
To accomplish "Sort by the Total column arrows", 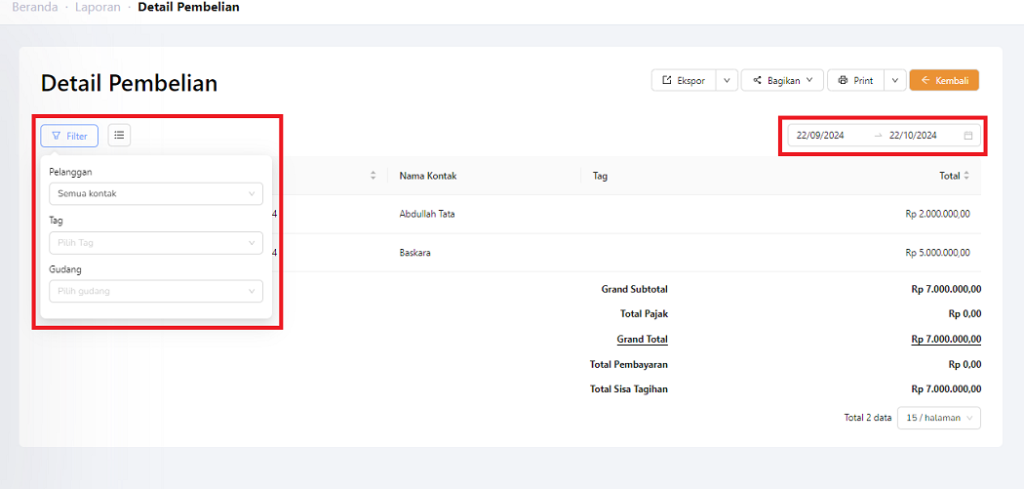I will coord(967,176).
